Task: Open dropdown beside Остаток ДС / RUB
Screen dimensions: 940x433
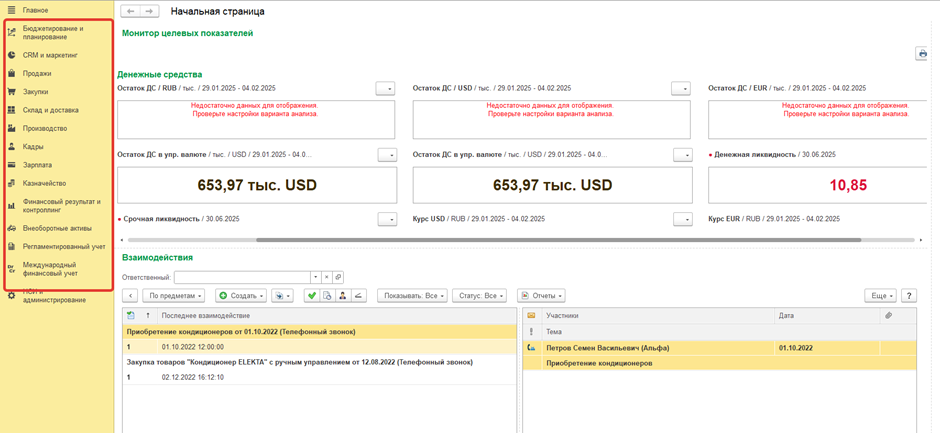Action: (x=386, y=89)
